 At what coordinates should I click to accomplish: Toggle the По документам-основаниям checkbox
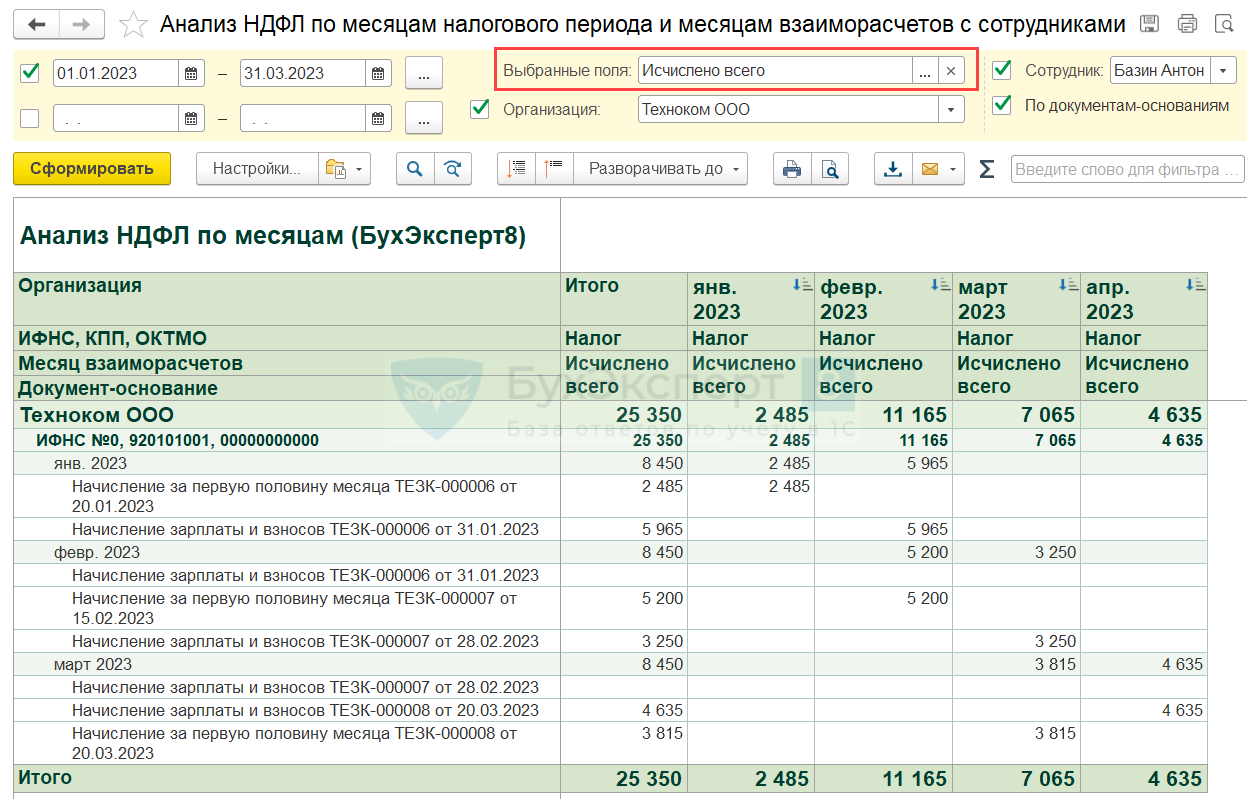coord(1001,104)
